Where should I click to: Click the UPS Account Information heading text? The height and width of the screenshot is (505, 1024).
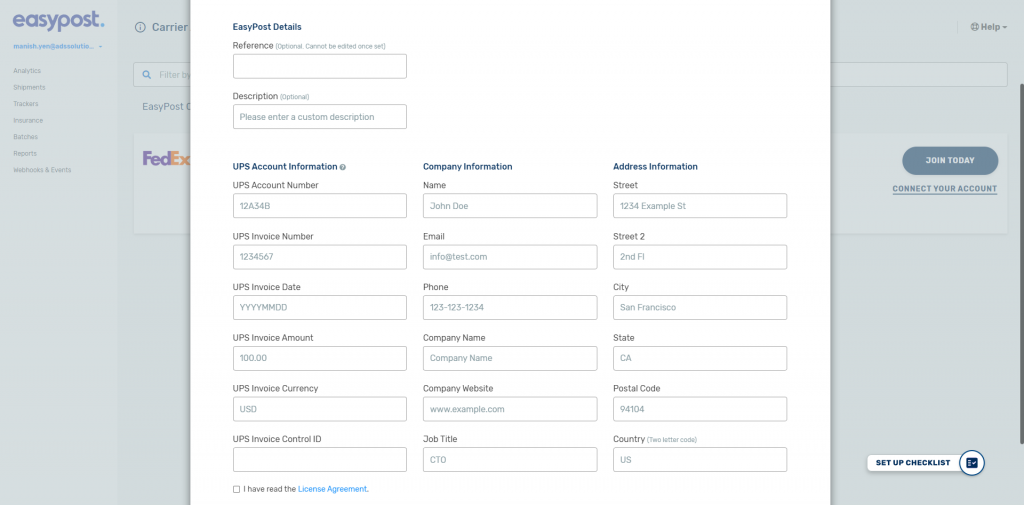tap(285, 167)
